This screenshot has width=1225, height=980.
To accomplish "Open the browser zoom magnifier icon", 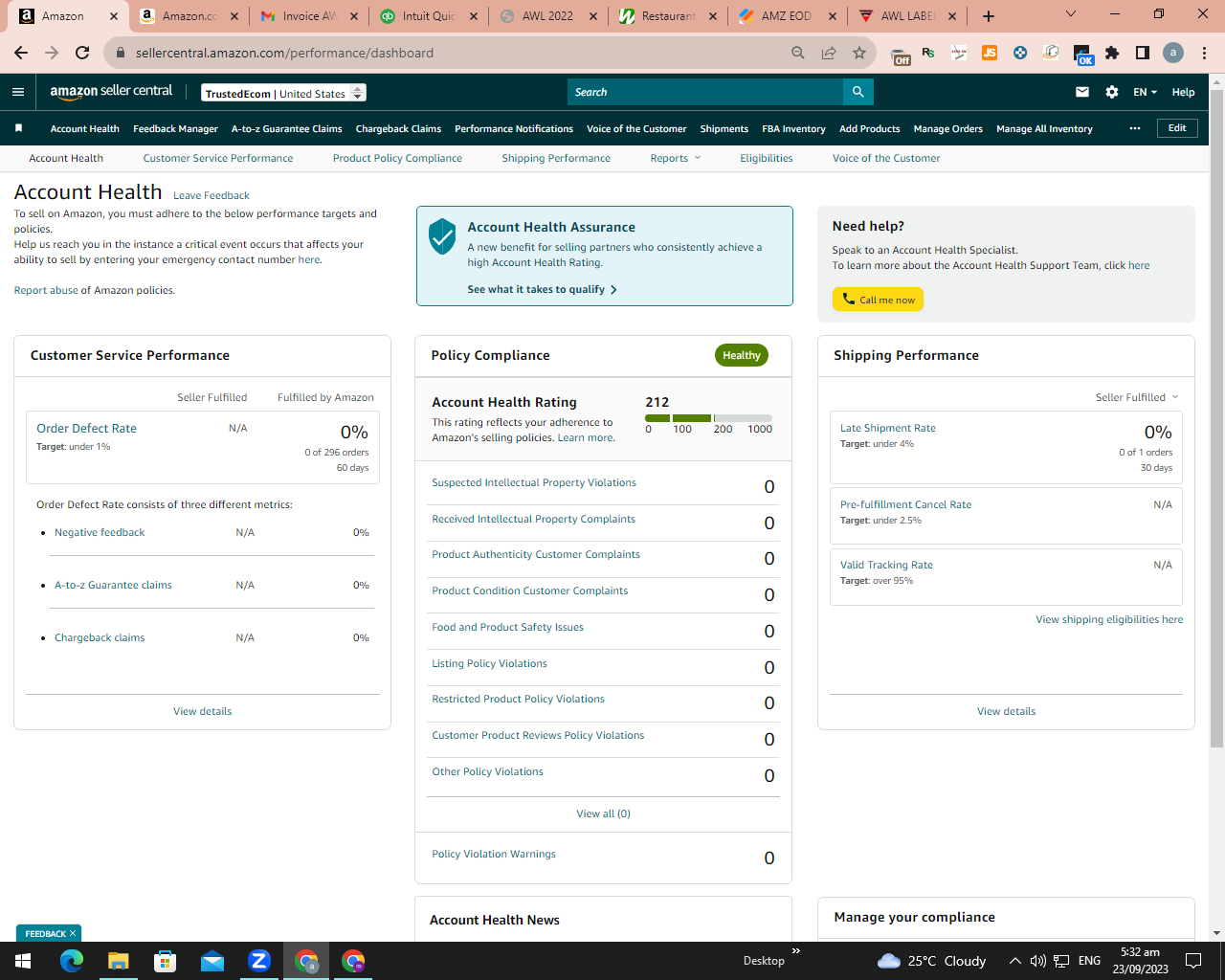I will [x=798, y=53].
